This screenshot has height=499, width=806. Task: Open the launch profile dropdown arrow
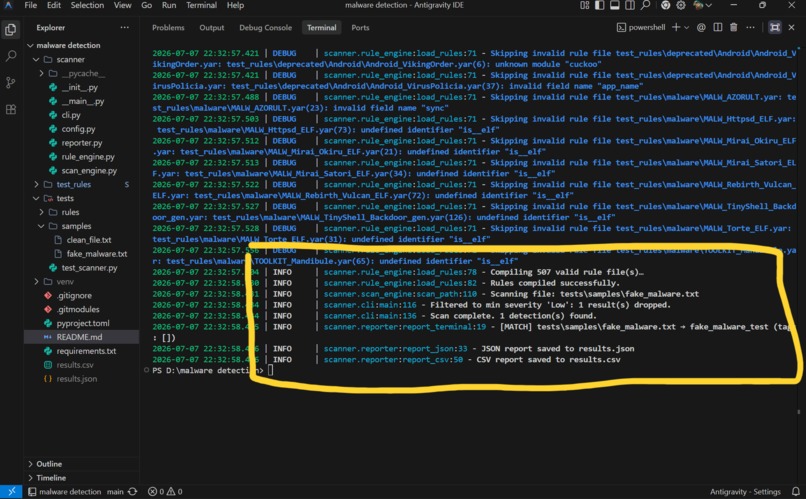pyautogui.click(x=686, y=27)
